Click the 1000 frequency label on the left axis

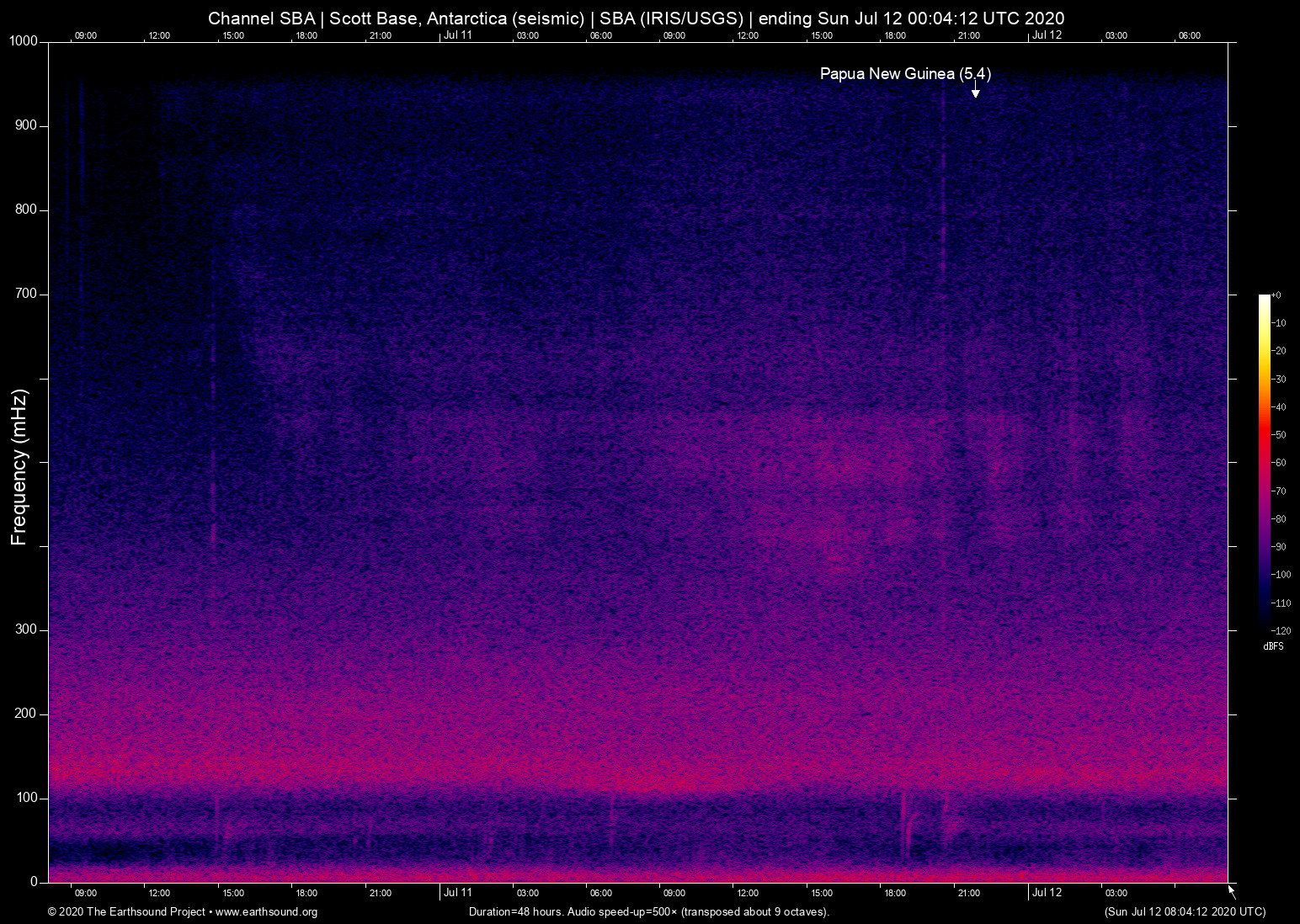pos(26,40)
